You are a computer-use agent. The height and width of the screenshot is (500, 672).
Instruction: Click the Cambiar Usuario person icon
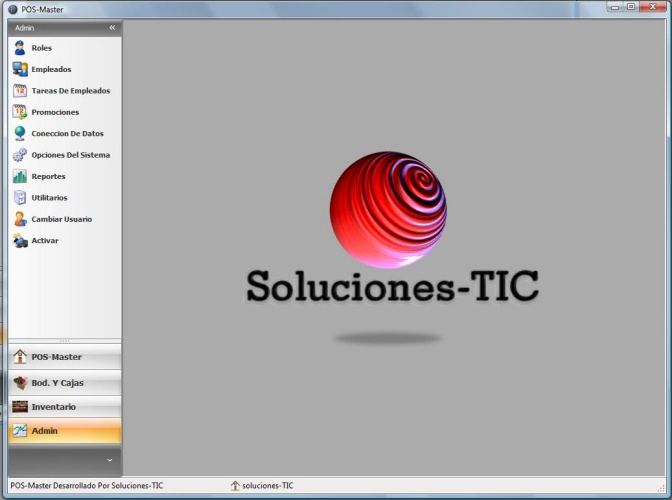pos(20,219)
